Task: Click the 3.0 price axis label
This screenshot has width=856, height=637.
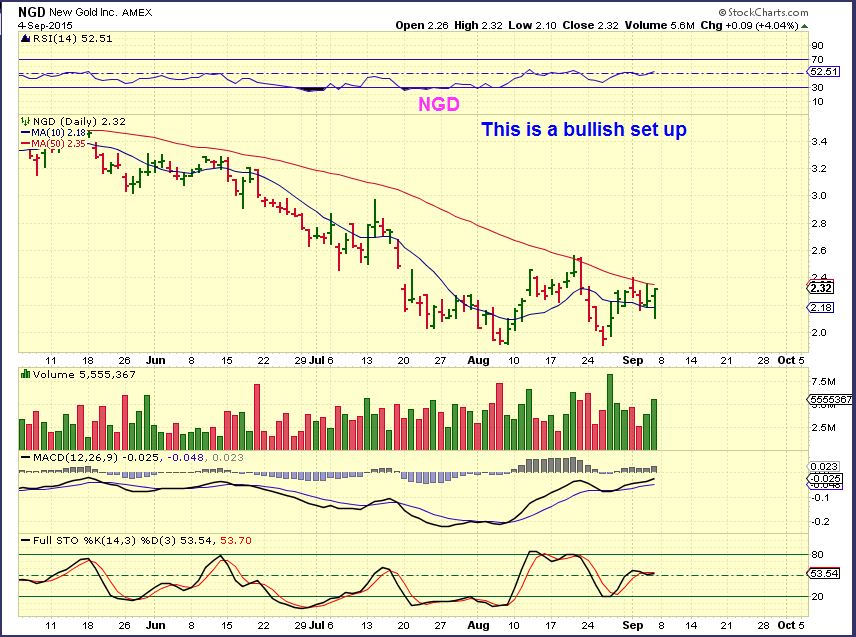Action: coord(819,196)
